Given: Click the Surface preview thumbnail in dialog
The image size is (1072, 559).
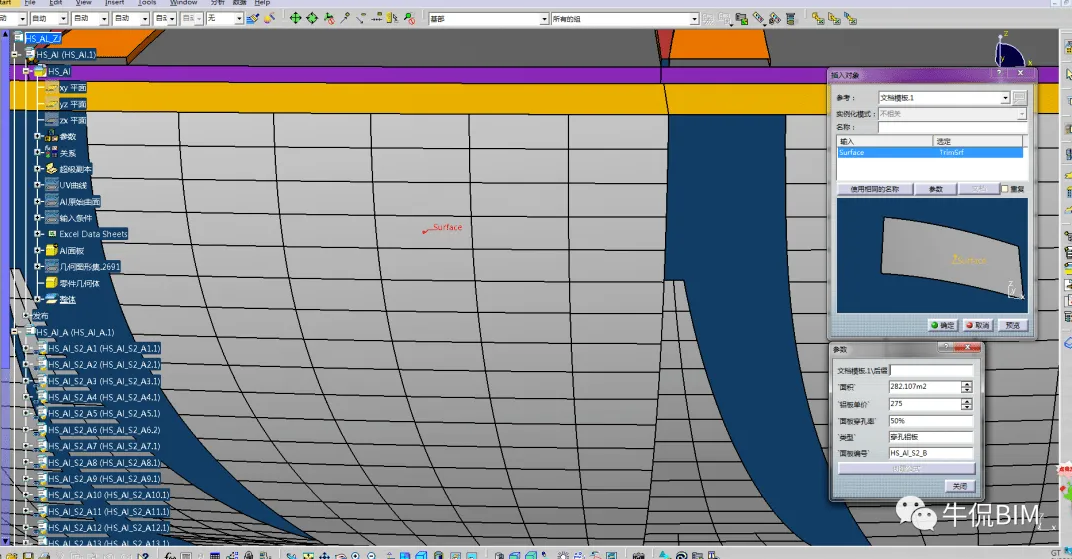Looking at the screenshot, I should [x=932, y=255].
